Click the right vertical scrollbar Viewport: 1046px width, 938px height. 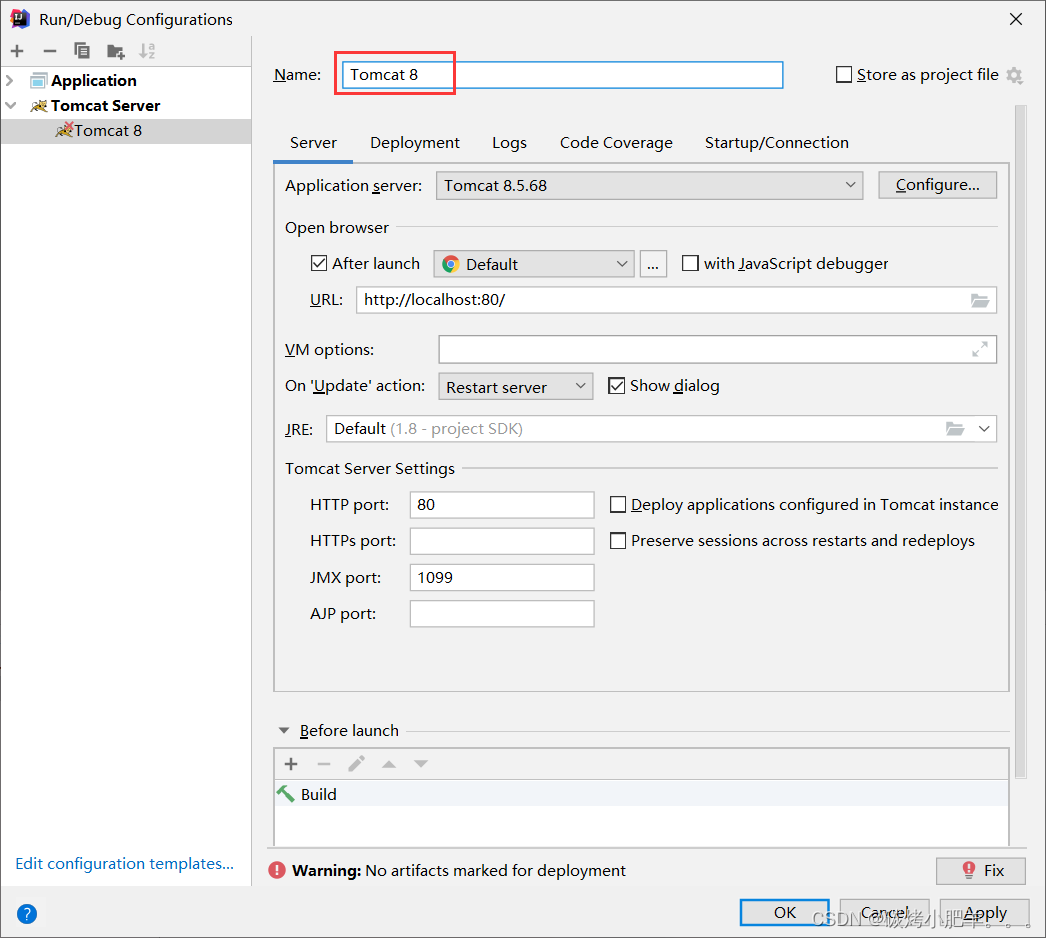click(1020, 441)
